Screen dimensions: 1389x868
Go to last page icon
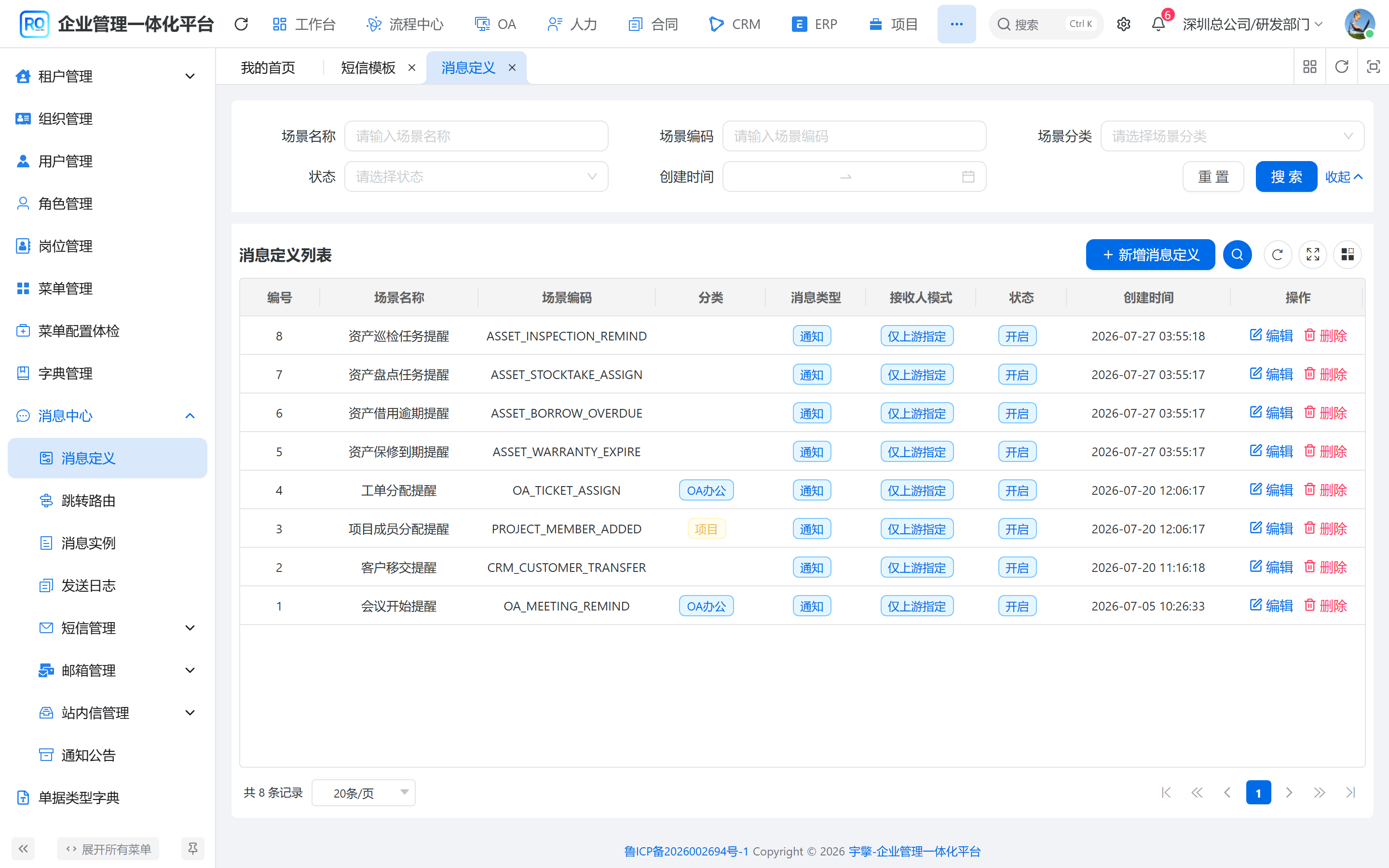[x=1350, y=793]
